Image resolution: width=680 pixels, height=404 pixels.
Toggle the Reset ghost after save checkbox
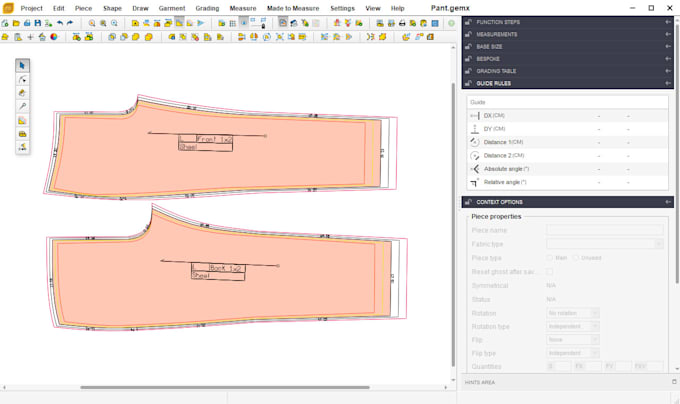[x=550, y=271]
